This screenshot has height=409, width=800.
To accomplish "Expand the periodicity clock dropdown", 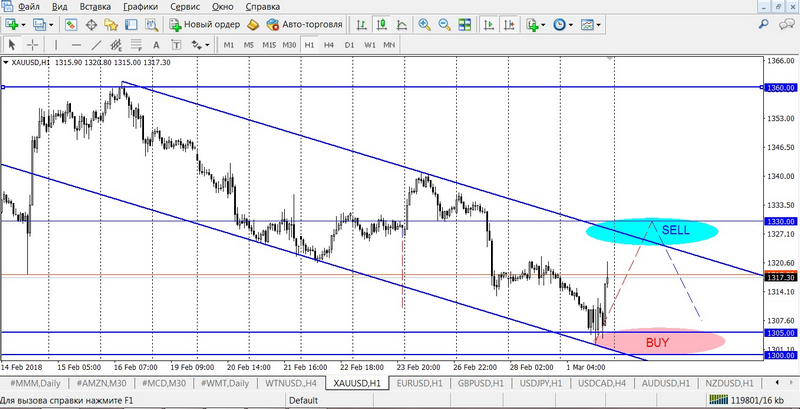I will pyautogui.click(x=571, y=24).
